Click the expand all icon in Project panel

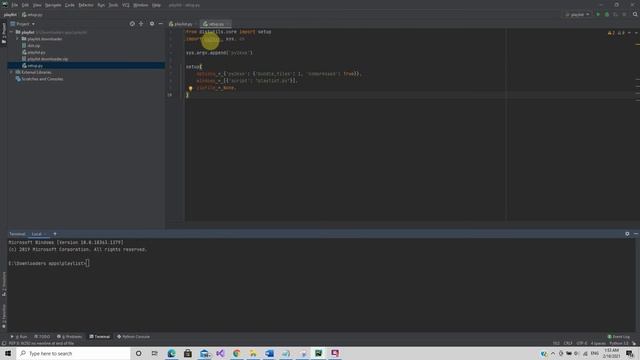(141, 24)
